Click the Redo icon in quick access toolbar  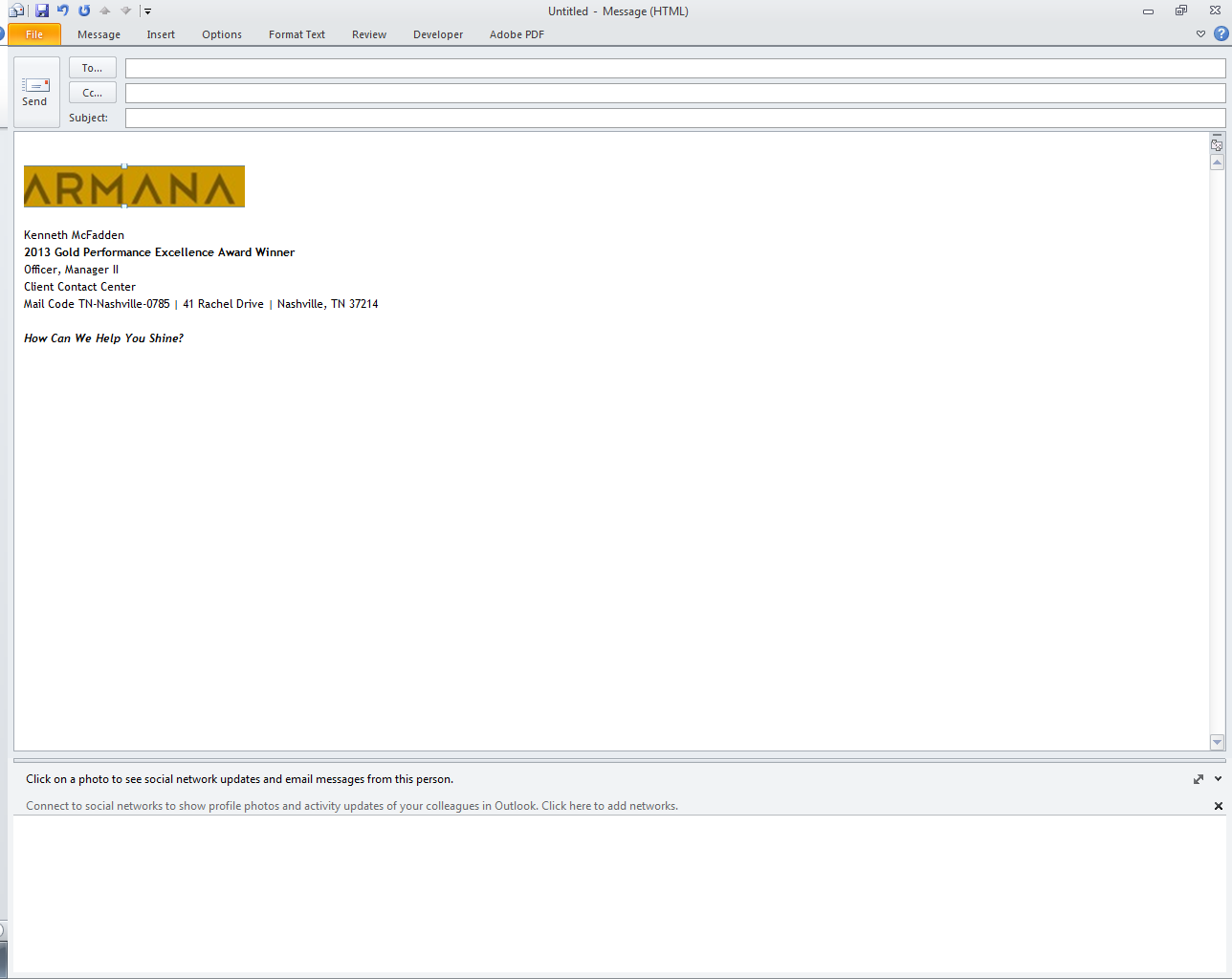pyautogui.click(x=84, y=11)
